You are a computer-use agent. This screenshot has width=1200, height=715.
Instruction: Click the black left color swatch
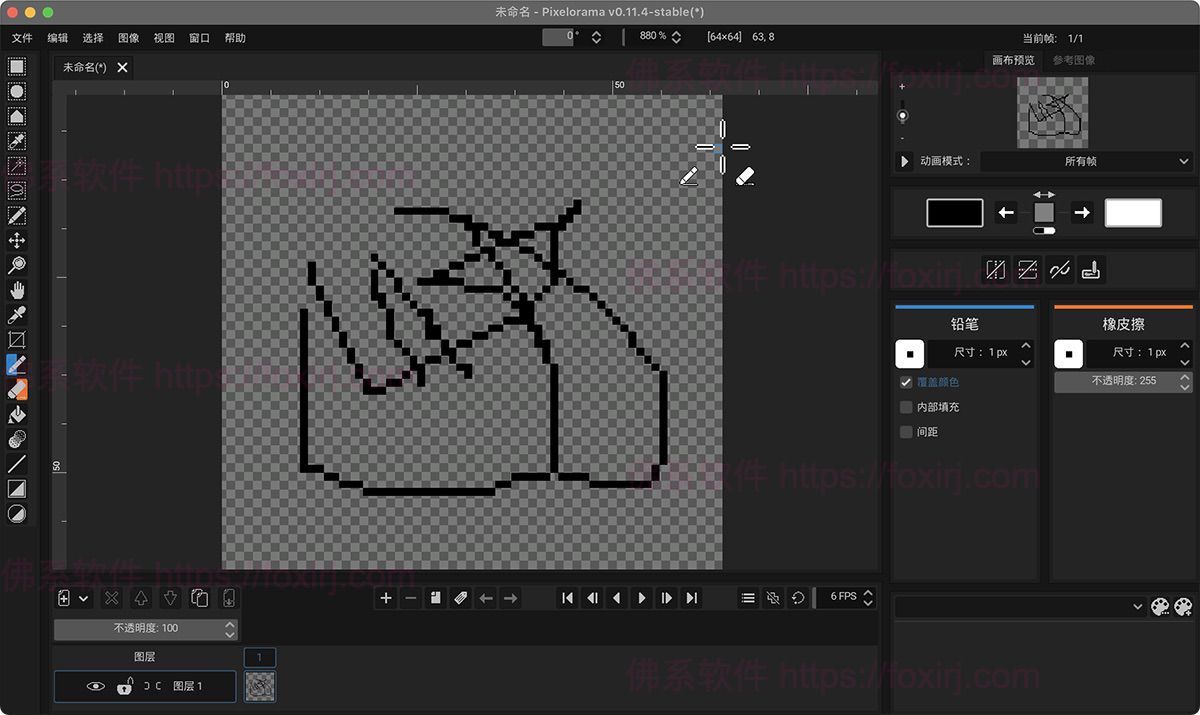954,213
